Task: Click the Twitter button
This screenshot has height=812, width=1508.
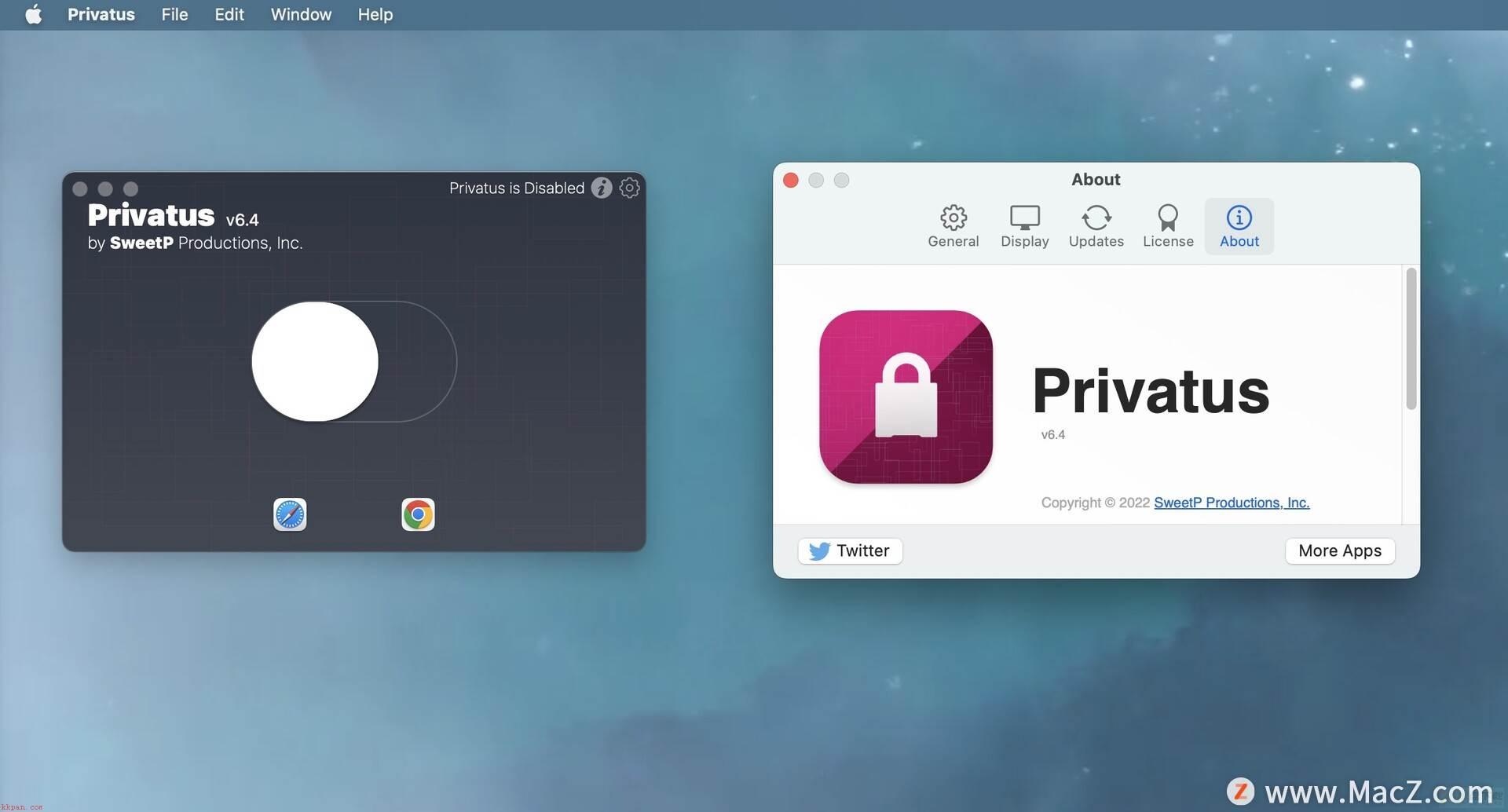Action: (x=850, y=550)
